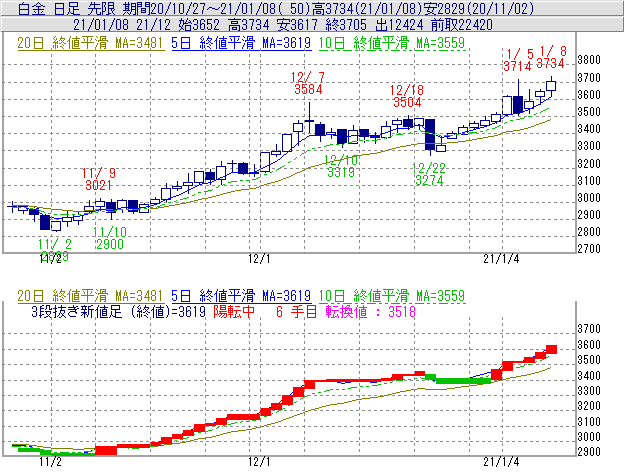Click the 陽転中 status text

(234, 311)
